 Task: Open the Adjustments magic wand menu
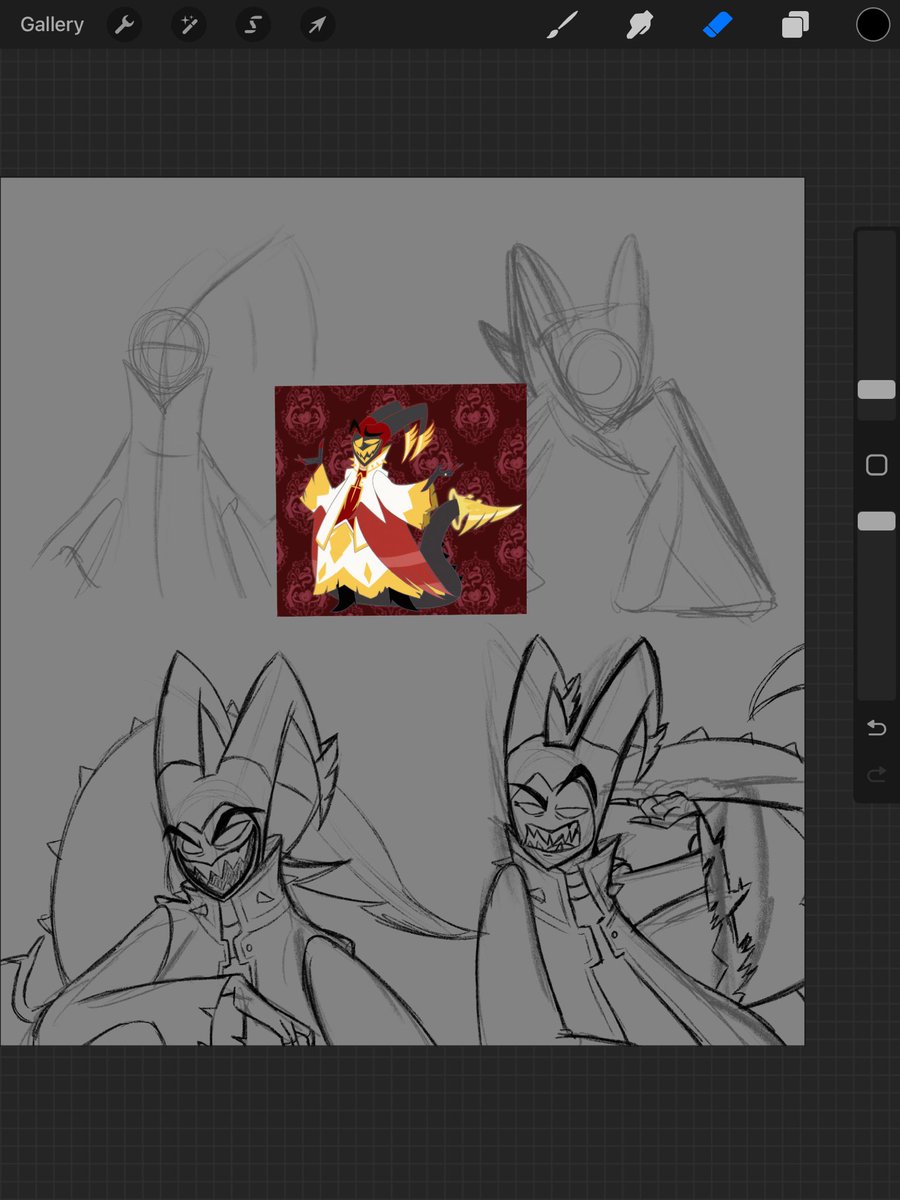[188, 25]
